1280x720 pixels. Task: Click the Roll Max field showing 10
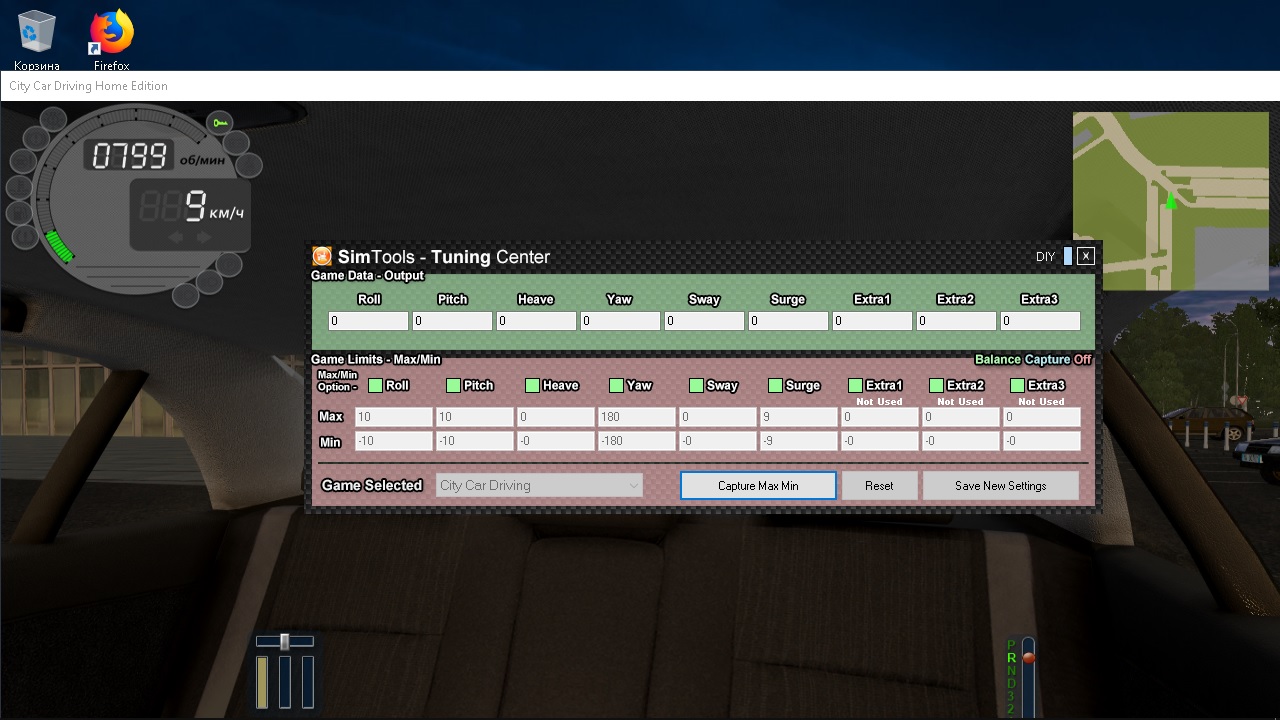[394, 417]
